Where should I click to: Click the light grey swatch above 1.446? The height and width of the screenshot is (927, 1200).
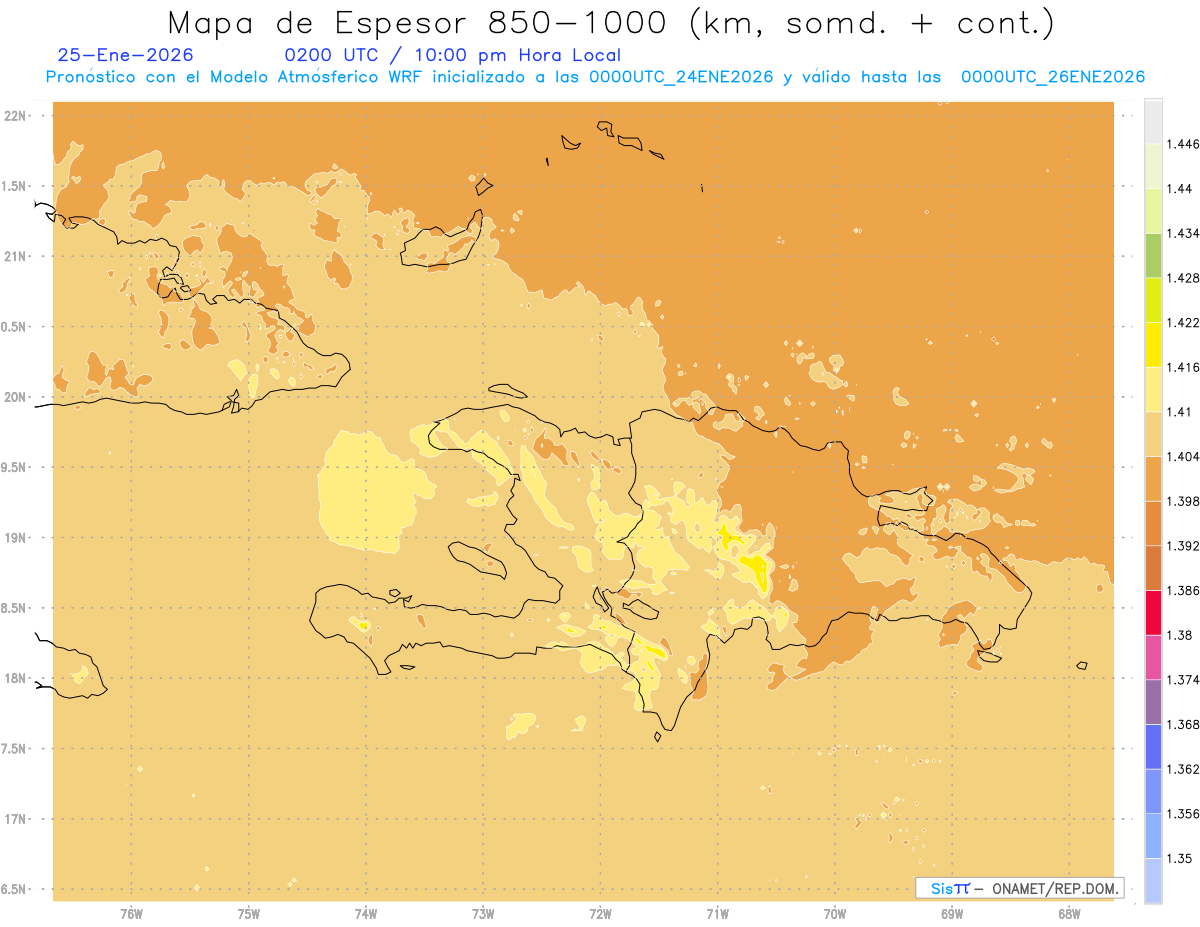[1153, 121]
